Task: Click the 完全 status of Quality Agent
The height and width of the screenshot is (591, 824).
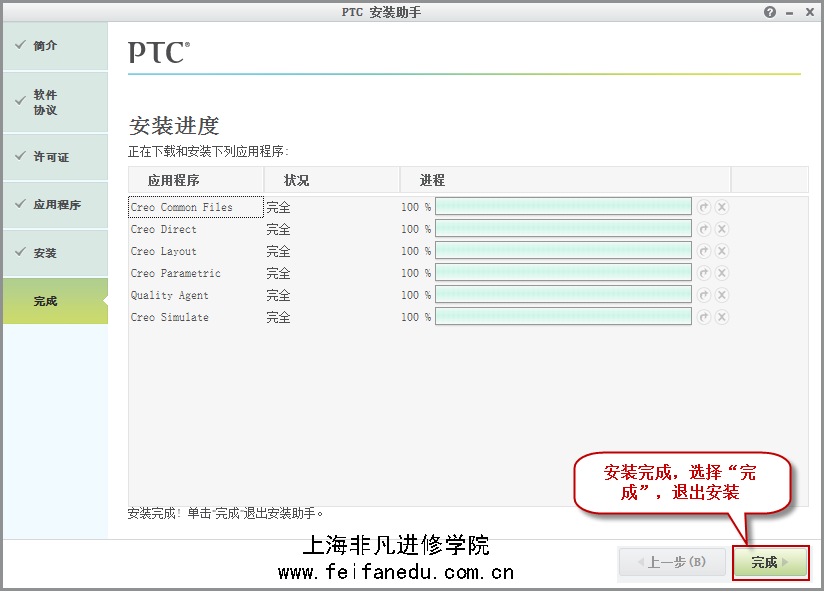Action: 278,296
